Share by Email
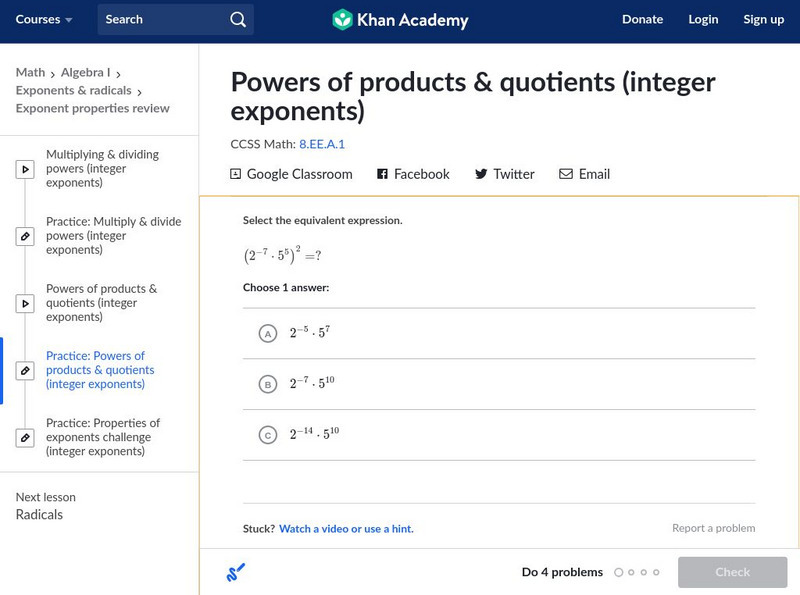800x595 pixels. point(584,174)
